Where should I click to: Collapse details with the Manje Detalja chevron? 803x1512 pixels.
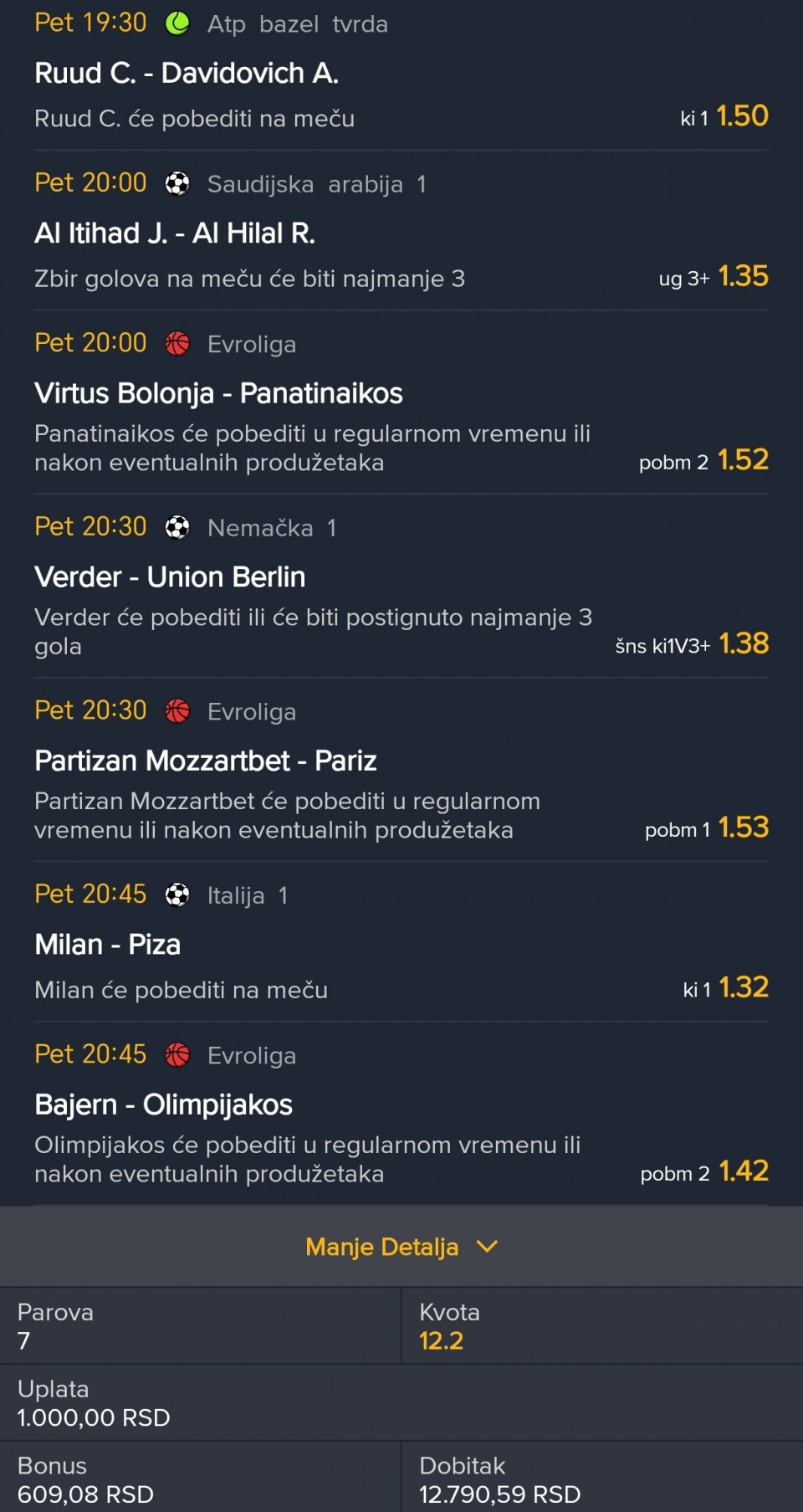point(487,1247)
